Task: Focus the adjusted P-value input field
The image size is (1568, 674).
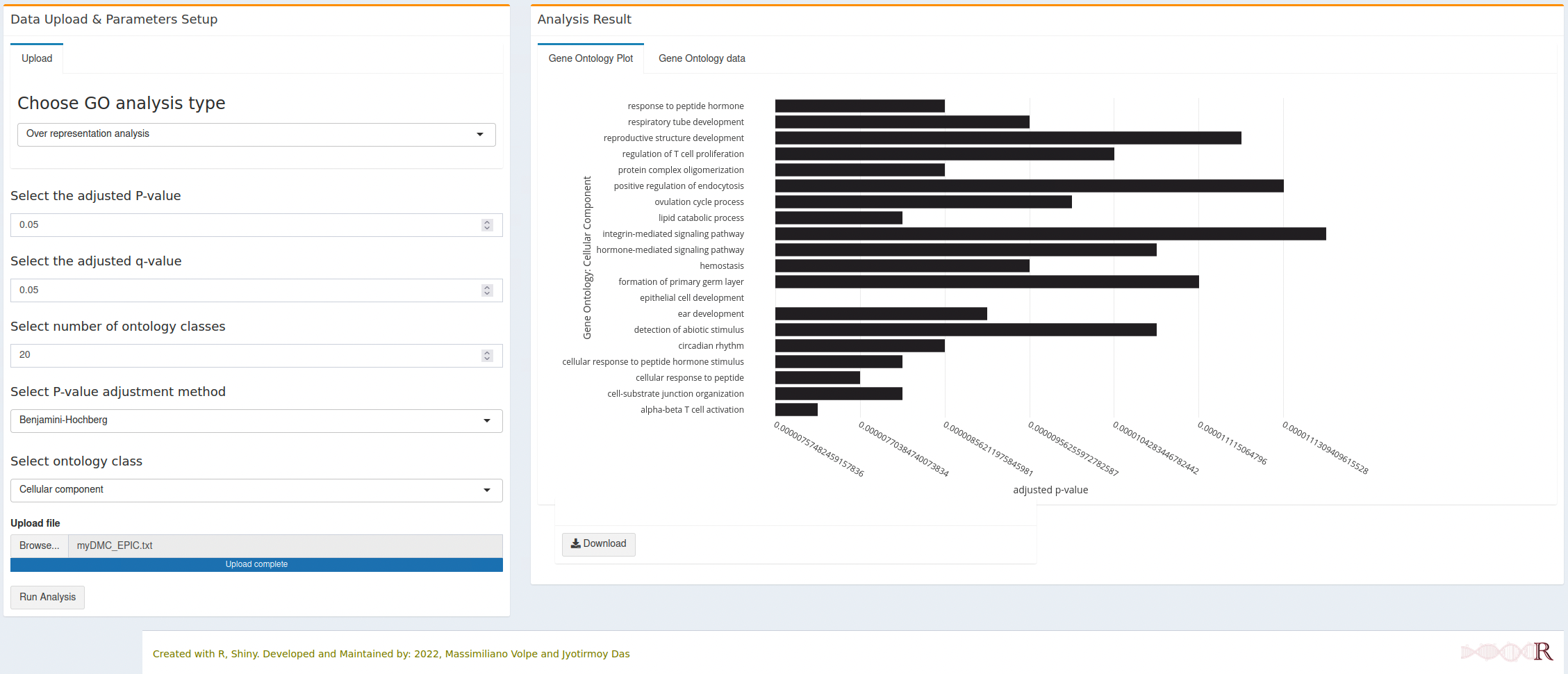Action: (x=243, y=225)
